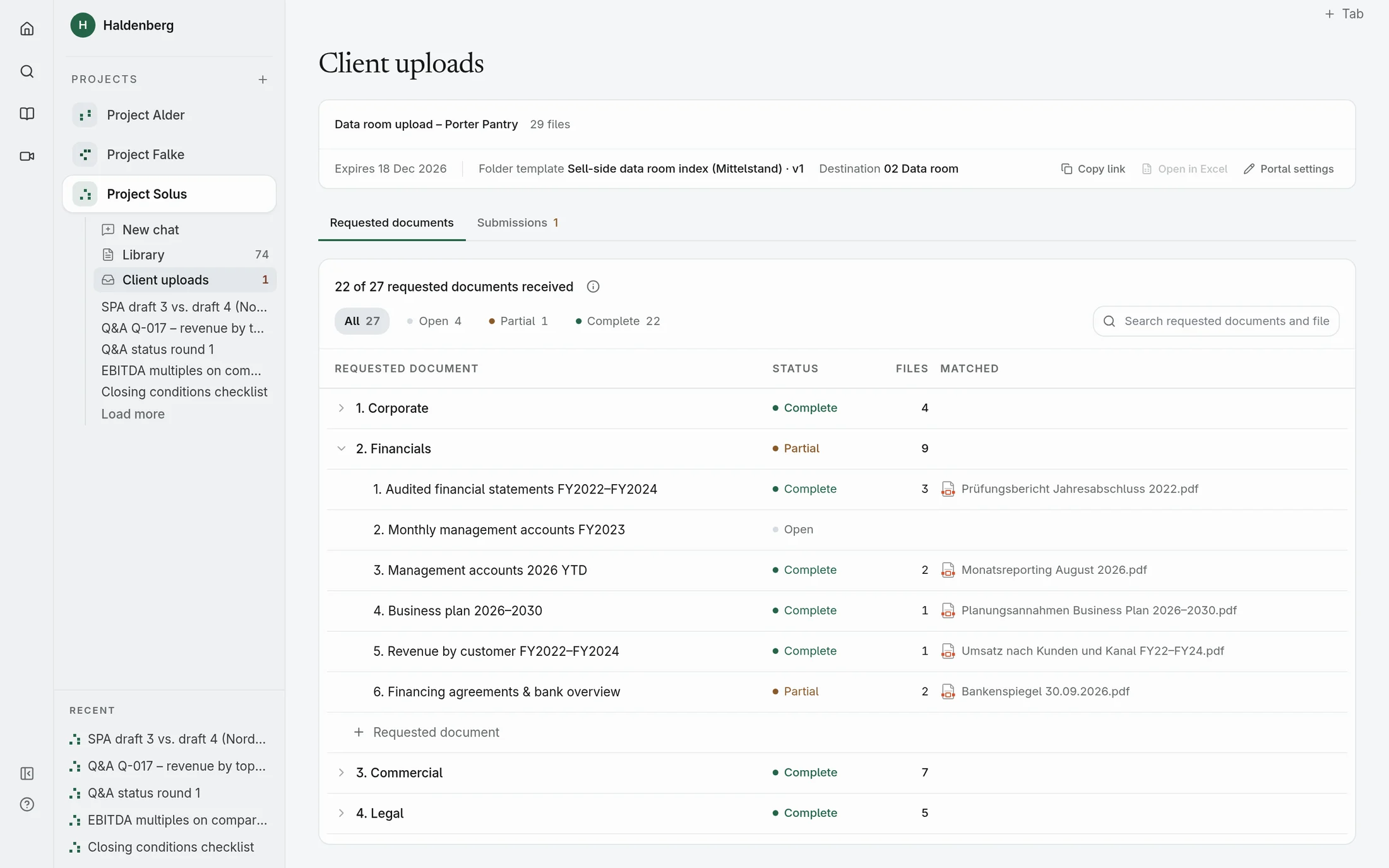
Task: Open Prüfungsbericht Jahresabschluss 2022.pdf file icon
Action: click(948, 489)
